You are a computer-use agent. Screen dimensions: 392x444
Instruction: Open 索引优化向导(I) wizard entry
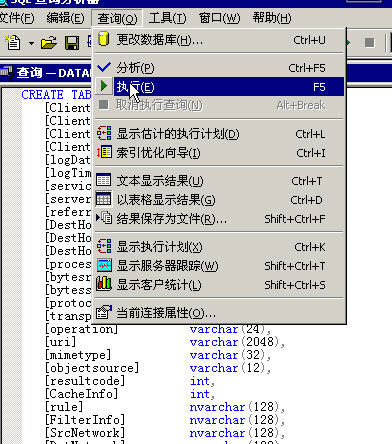219,153
